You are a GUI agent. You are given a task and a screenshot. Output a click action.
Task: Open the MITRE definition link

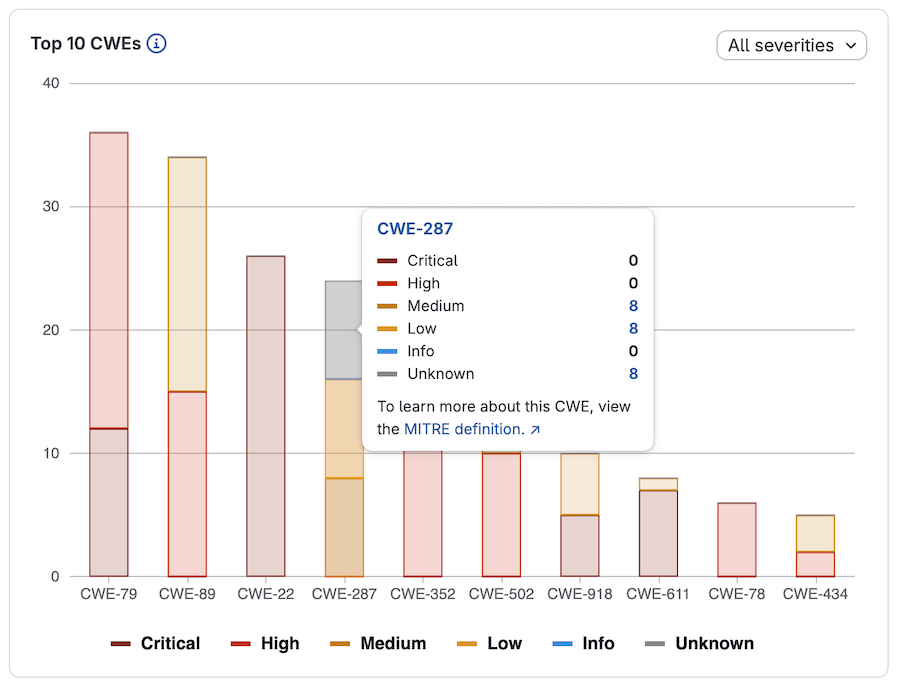coord(463,429)
